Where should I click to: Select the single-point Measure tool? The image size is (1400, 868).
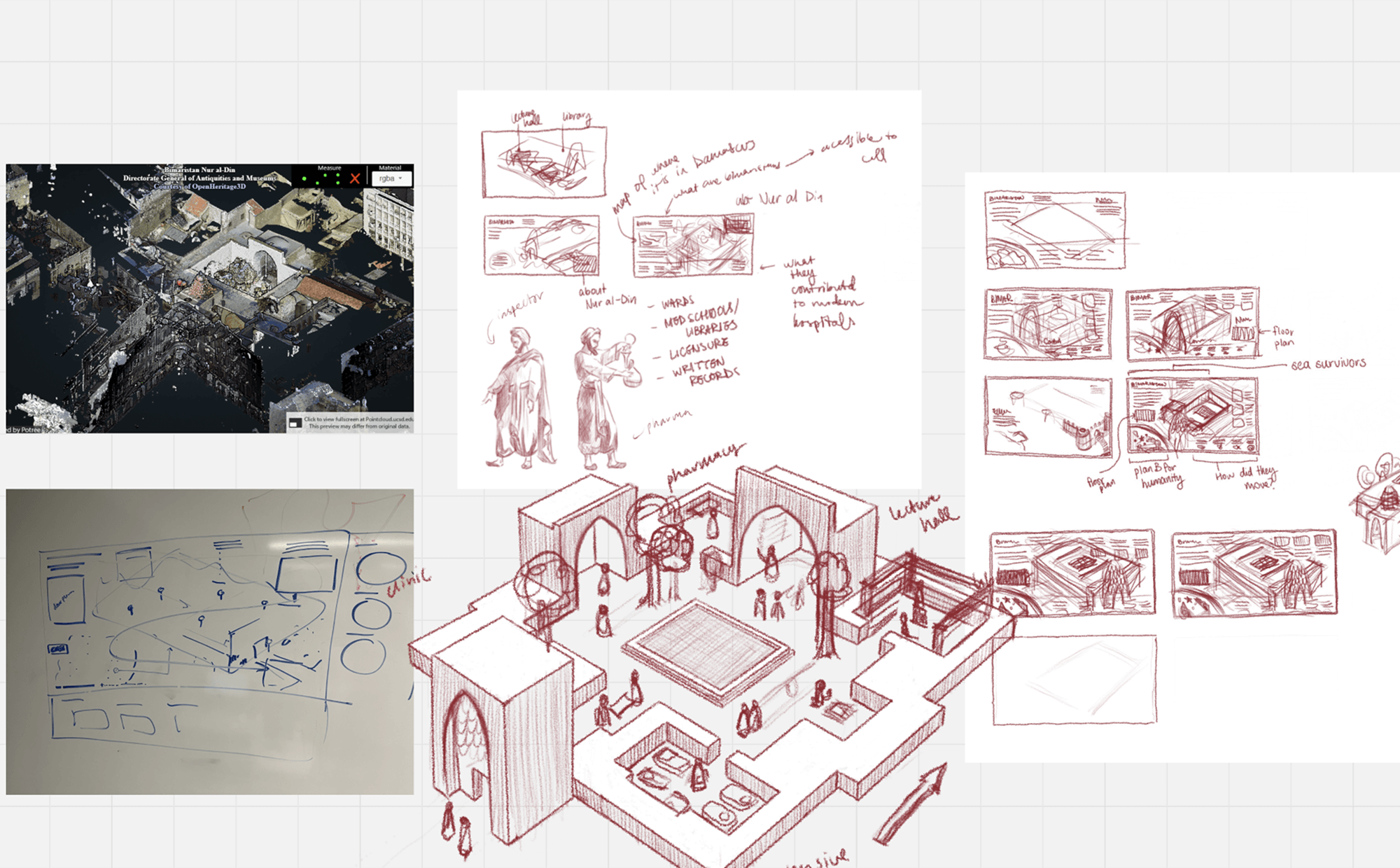[304, 178]
